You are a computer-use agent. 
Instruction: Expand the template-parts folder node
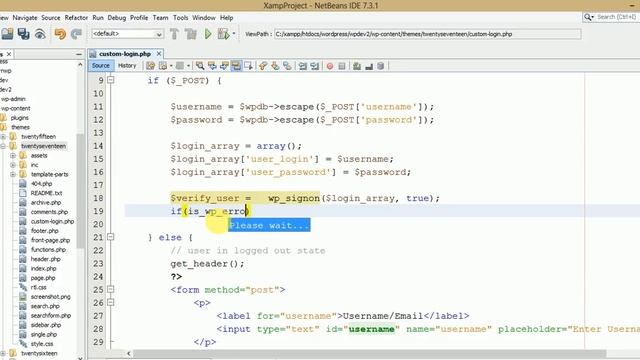coord(13,174)
